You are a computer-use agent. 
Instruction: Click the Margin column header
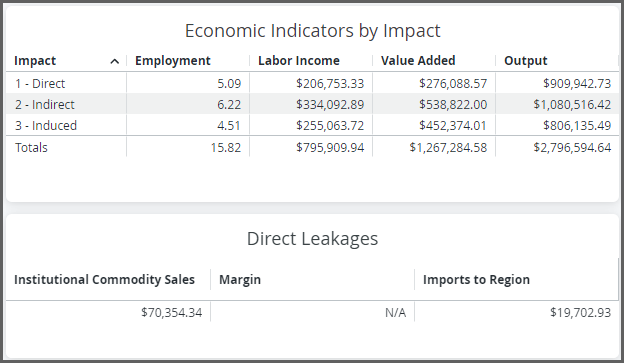tap(240, 279)
